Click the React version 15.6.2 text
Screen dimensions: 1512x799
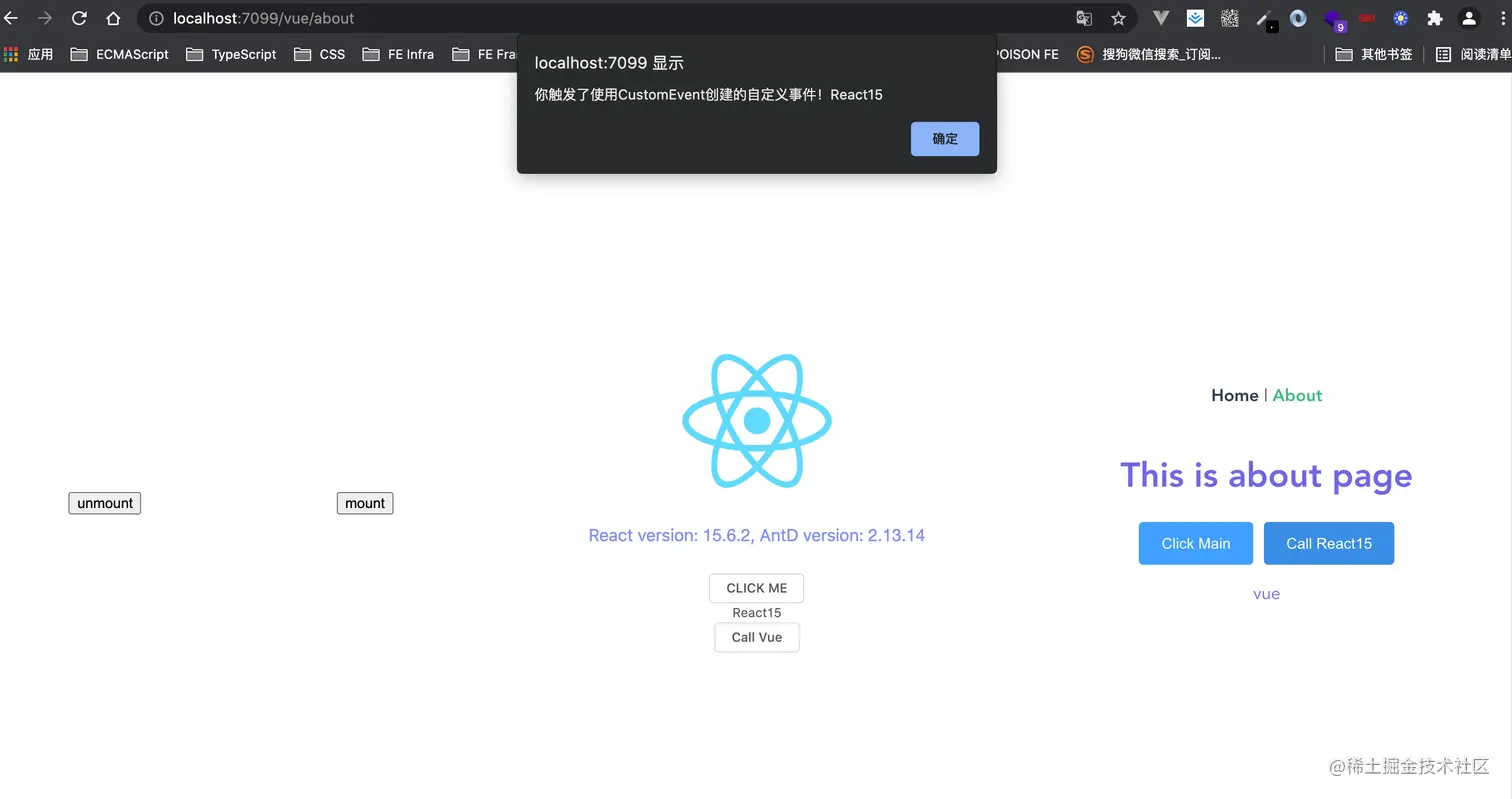coord(757,535)
